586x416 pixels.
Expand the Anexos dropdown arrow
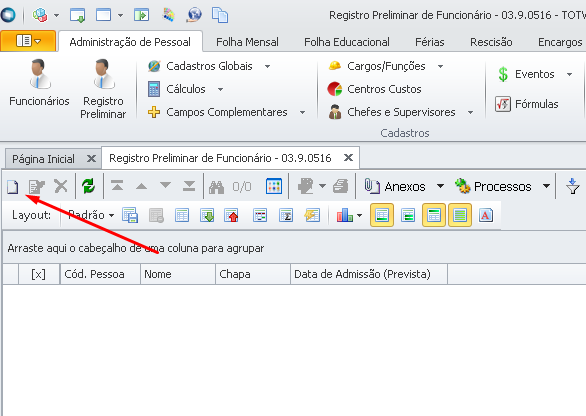441,186
